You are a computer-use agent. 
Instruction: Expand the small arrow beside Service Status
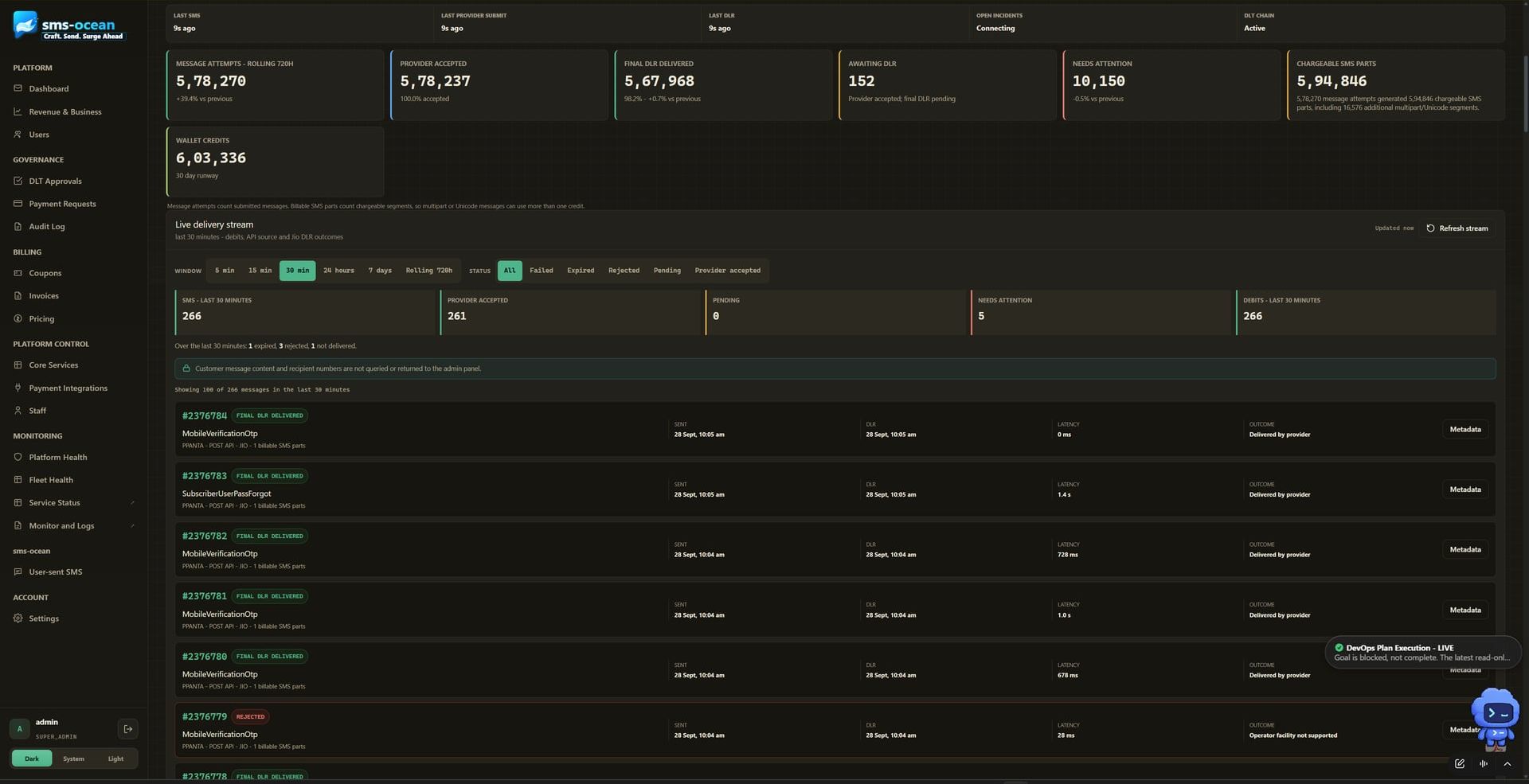pos(132,503)
